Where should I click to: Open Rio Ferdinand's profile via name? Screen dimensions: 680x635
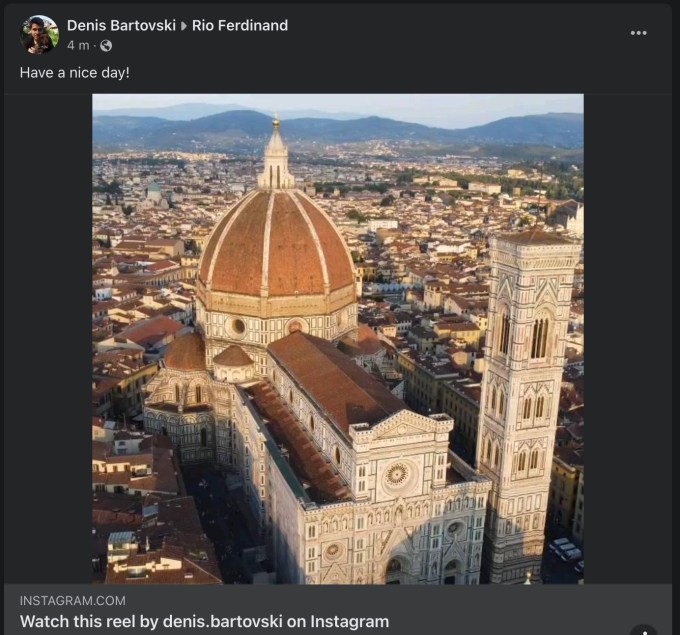(240, 26)
